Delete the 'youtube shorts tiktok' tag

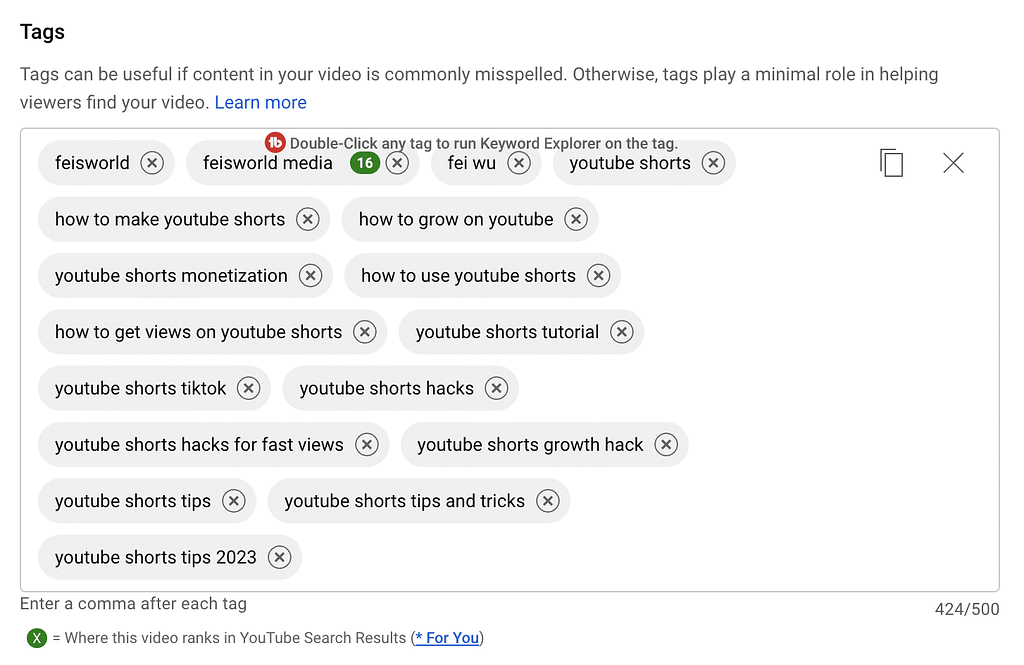tap(247, 388)
